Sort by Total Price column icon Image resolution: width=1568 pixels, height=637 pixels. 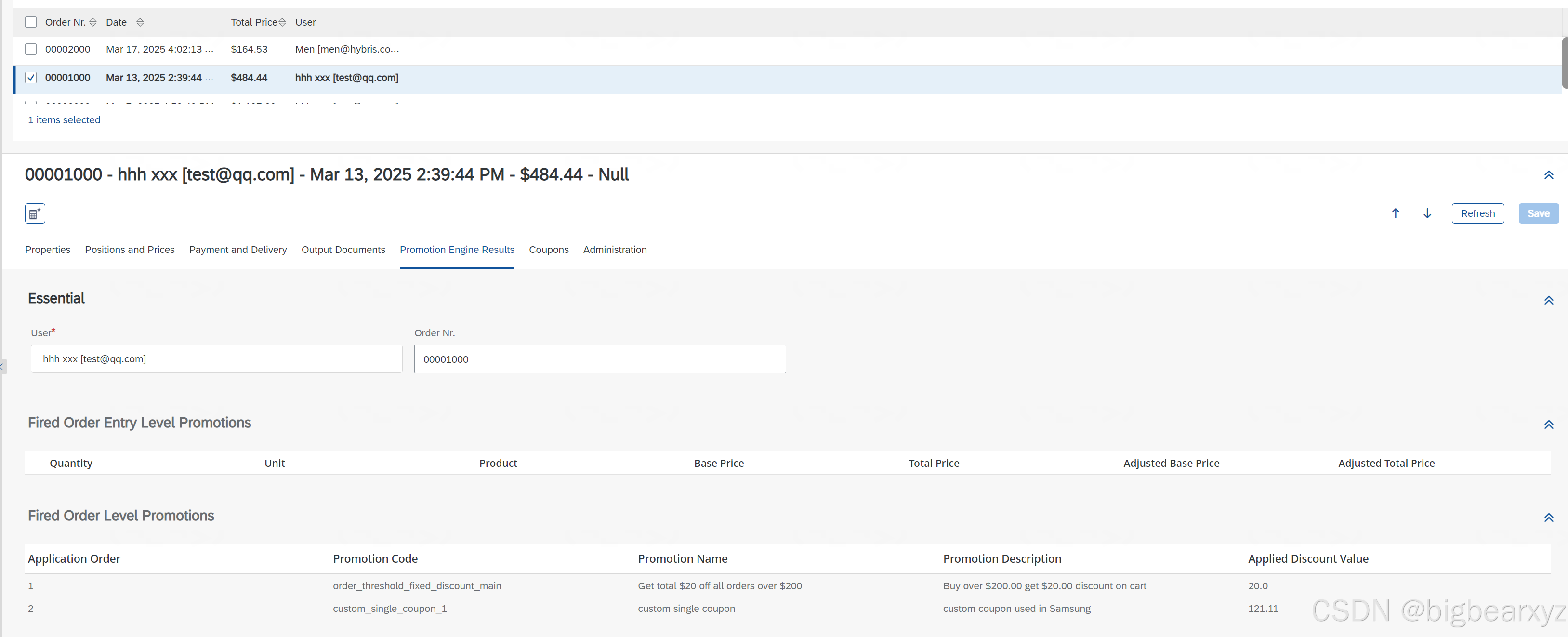coord(282,23)
